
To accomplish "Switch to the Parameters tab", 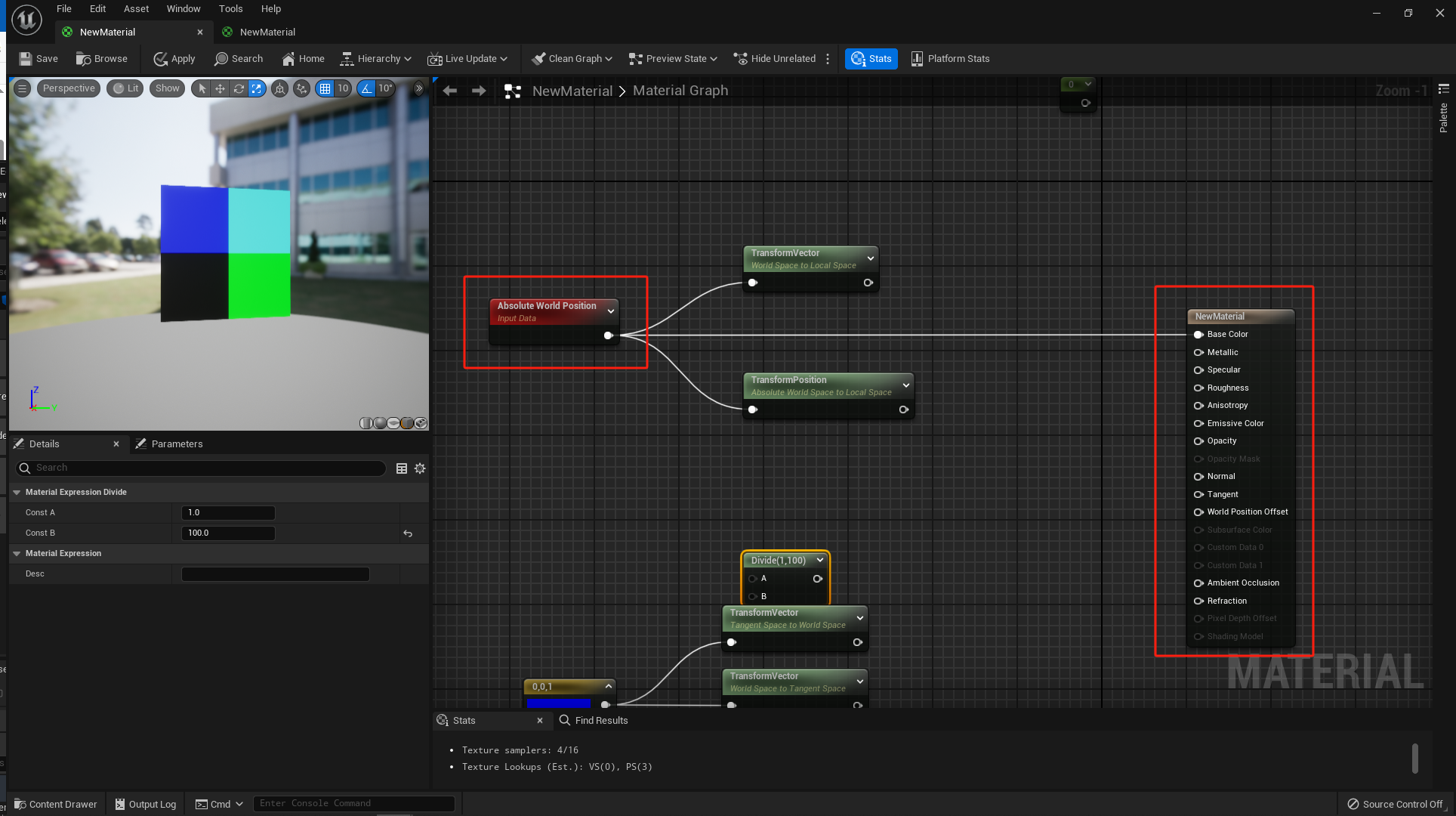I will 176,444.
